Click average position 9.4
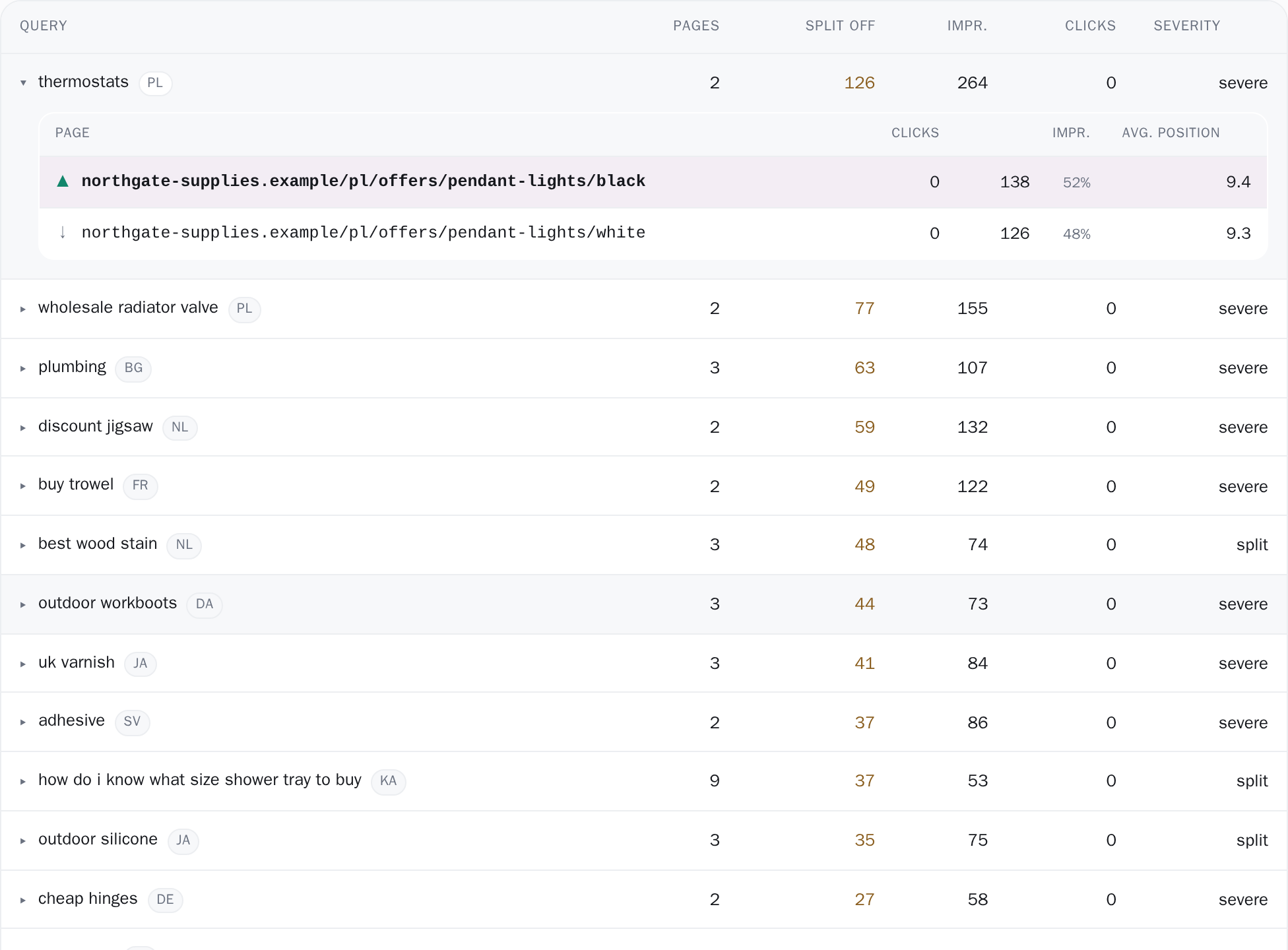This screenshot has width=1288, height=950. [x=1239, y=182]
